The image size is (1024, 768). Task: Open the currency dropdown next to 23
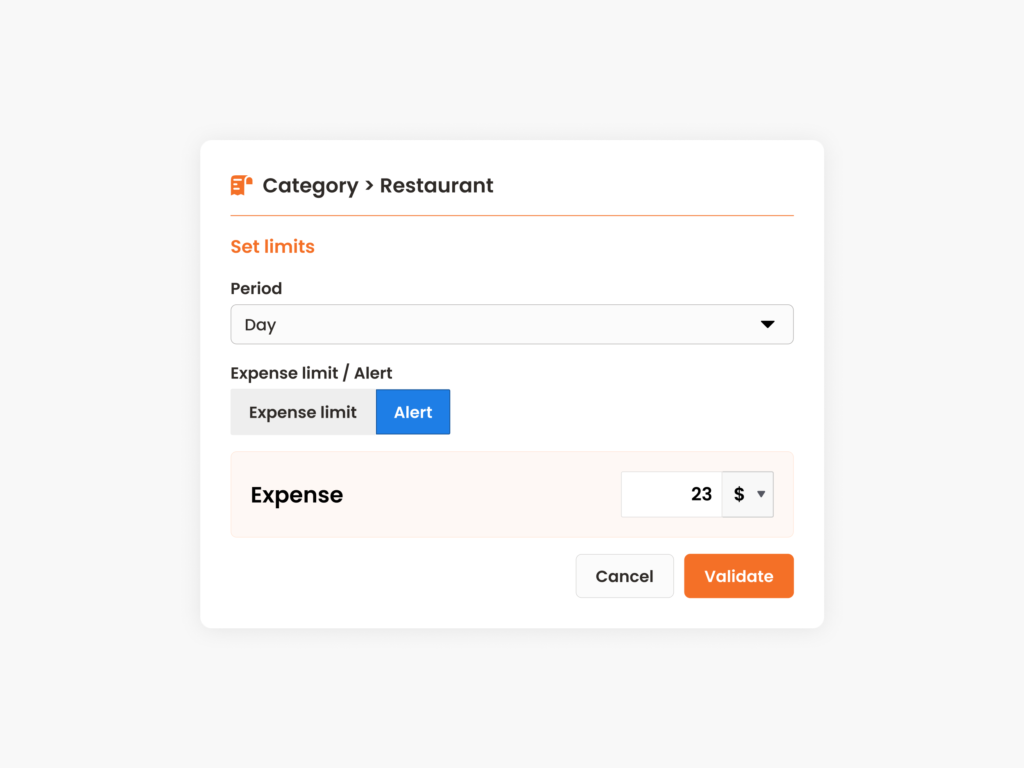(748, 494)
